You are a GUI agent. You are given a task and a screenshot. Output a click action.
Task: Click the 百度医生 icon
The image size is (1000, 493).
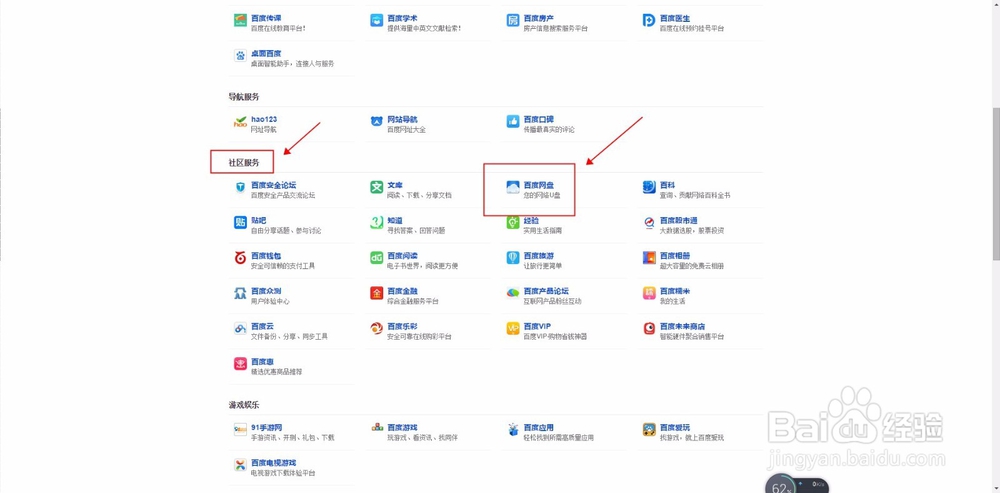(649, 21)
